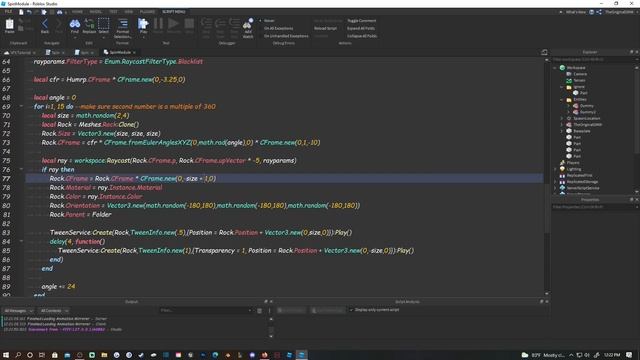This screenshot has width=640, height=360.
Task: Open the All Contexts dropdown in Output
Action: (54, 311)
